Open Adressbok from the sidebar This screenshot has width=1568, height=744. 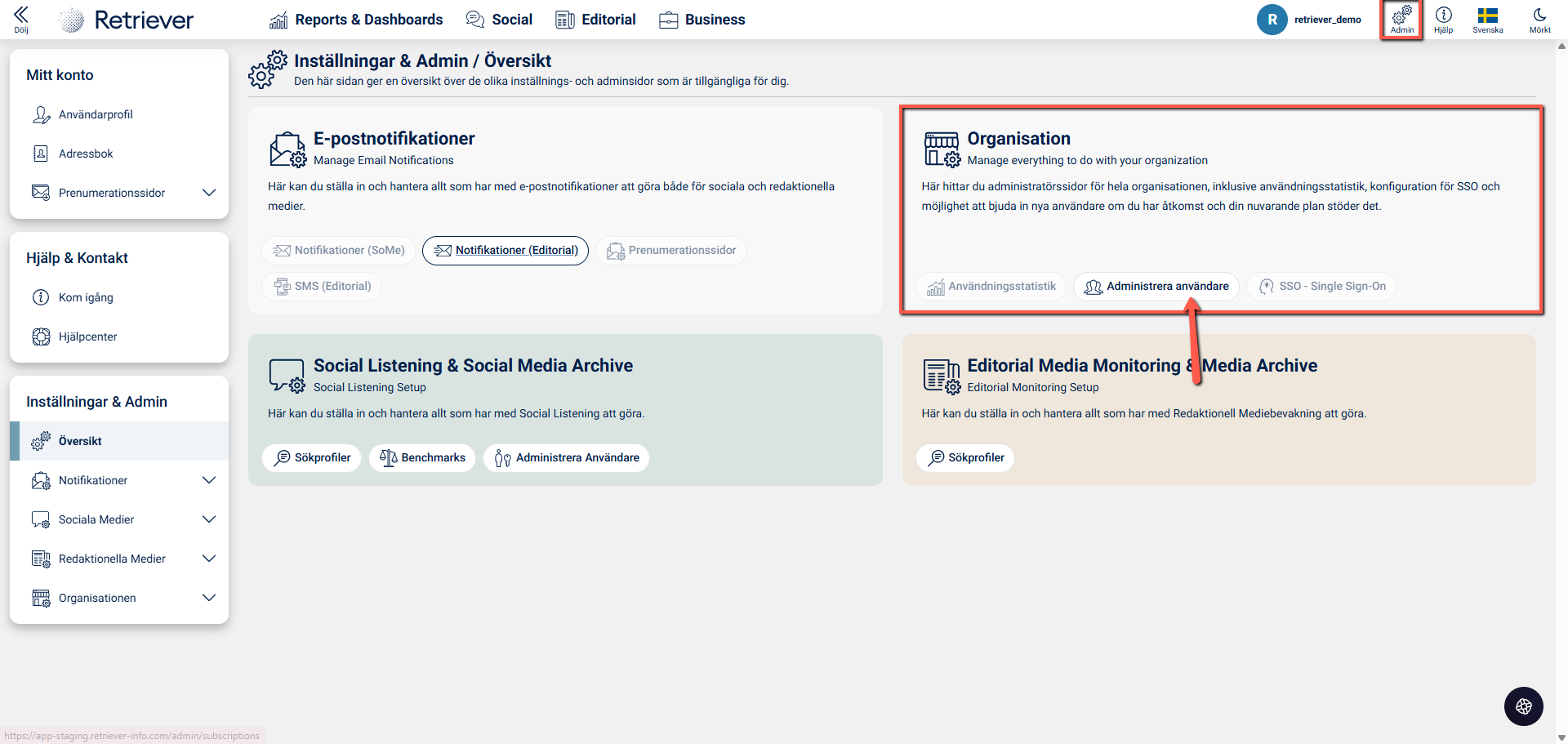pos(86,154)
